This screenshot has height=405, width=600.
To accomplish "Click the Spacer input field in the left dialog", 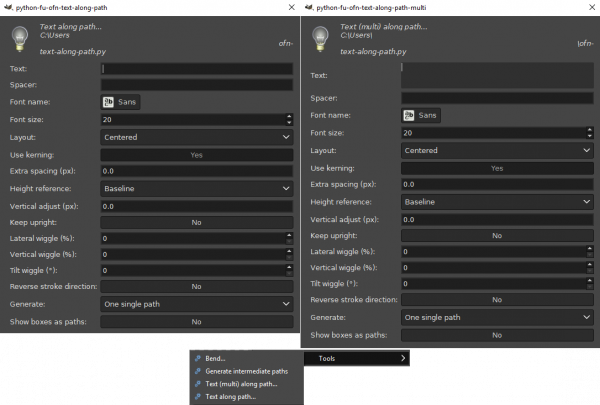I will (x=197, y=85).
